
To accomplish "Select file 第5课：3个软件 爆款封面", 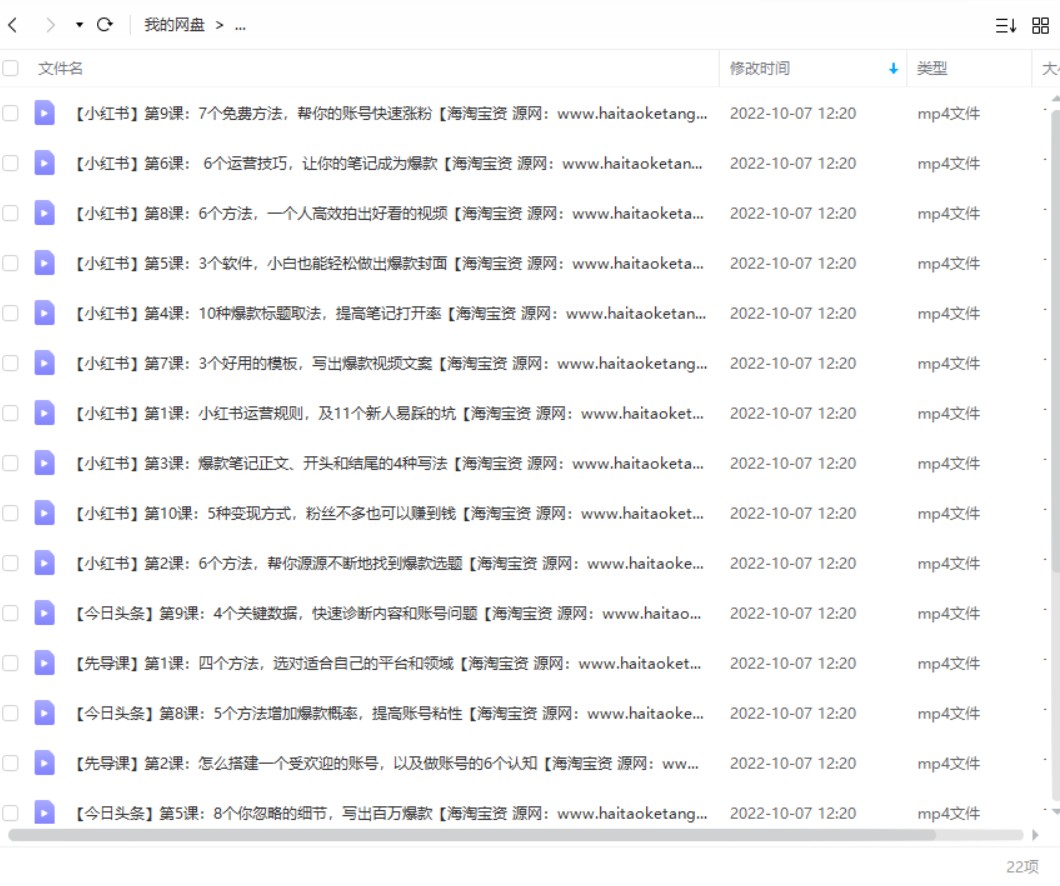I will (x=389, y=263).
